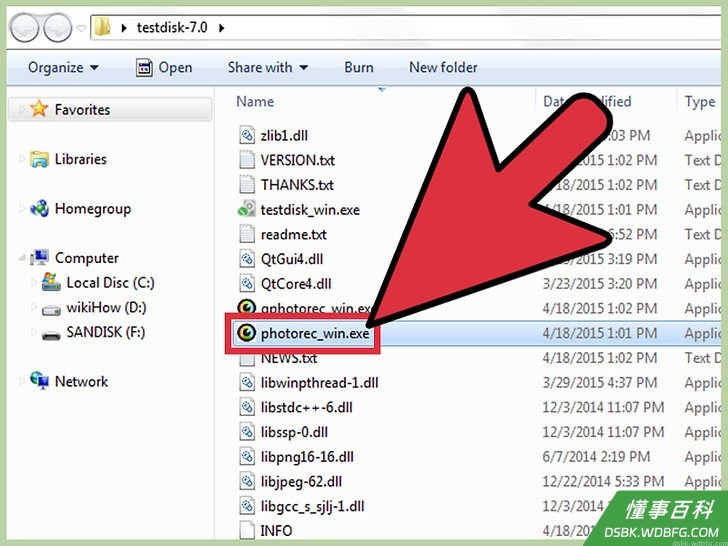This screenshot has height=546, width=728.
Task: Click the testdisk-7.0 breadcrumb segment
Action: 172,28
